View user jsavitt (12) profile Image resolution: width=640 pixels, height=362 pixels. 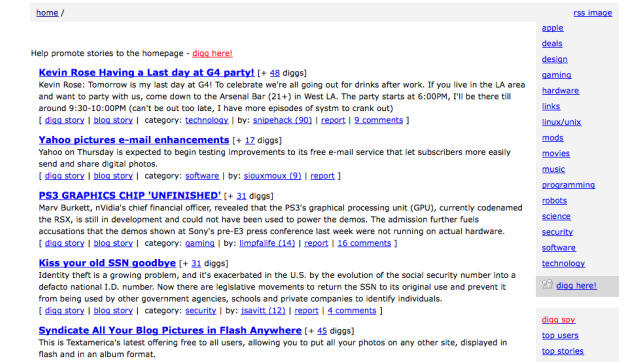click(263, 311)
